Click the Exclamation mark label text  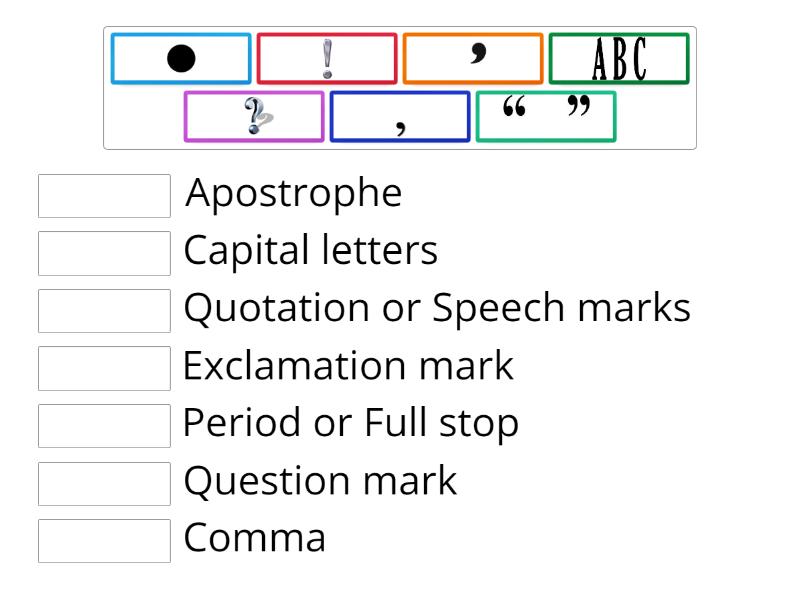(348, 367)
